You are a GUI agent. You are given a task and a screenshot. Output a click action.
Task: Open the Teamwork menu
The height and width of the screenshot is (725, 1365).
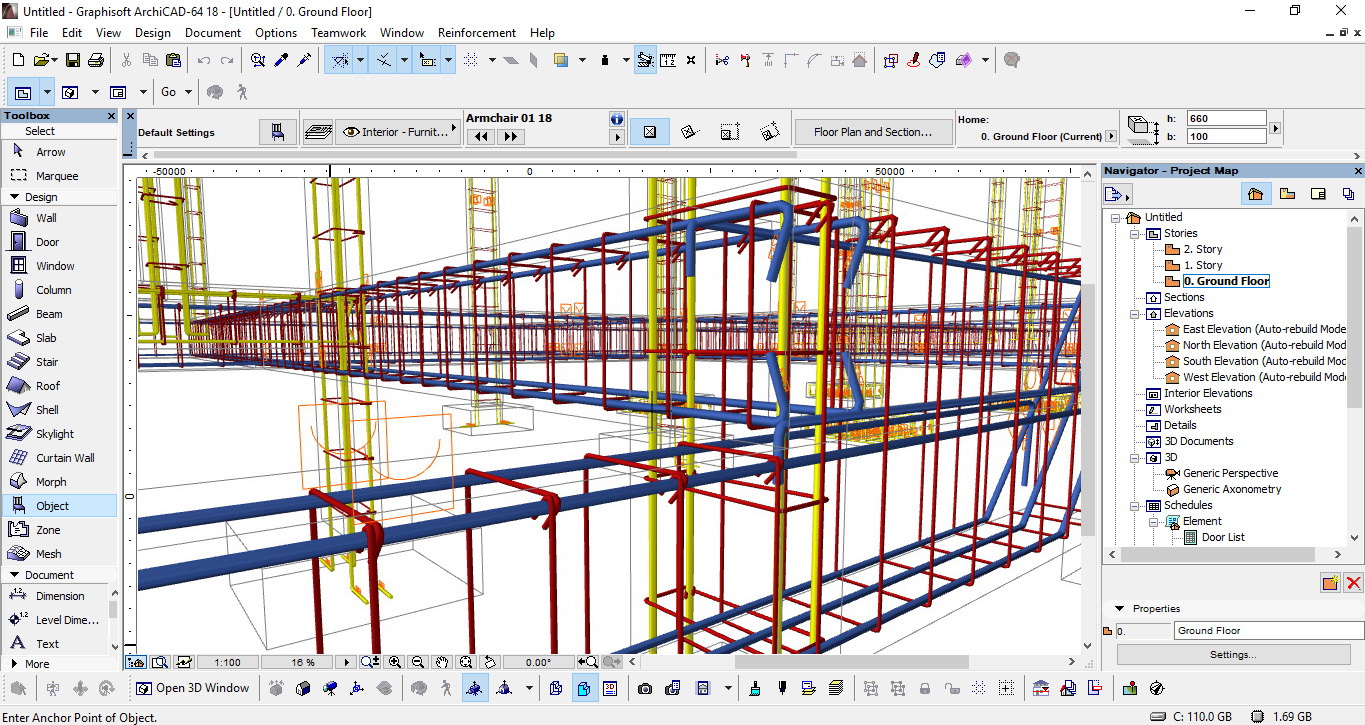[x=339, y=32]
